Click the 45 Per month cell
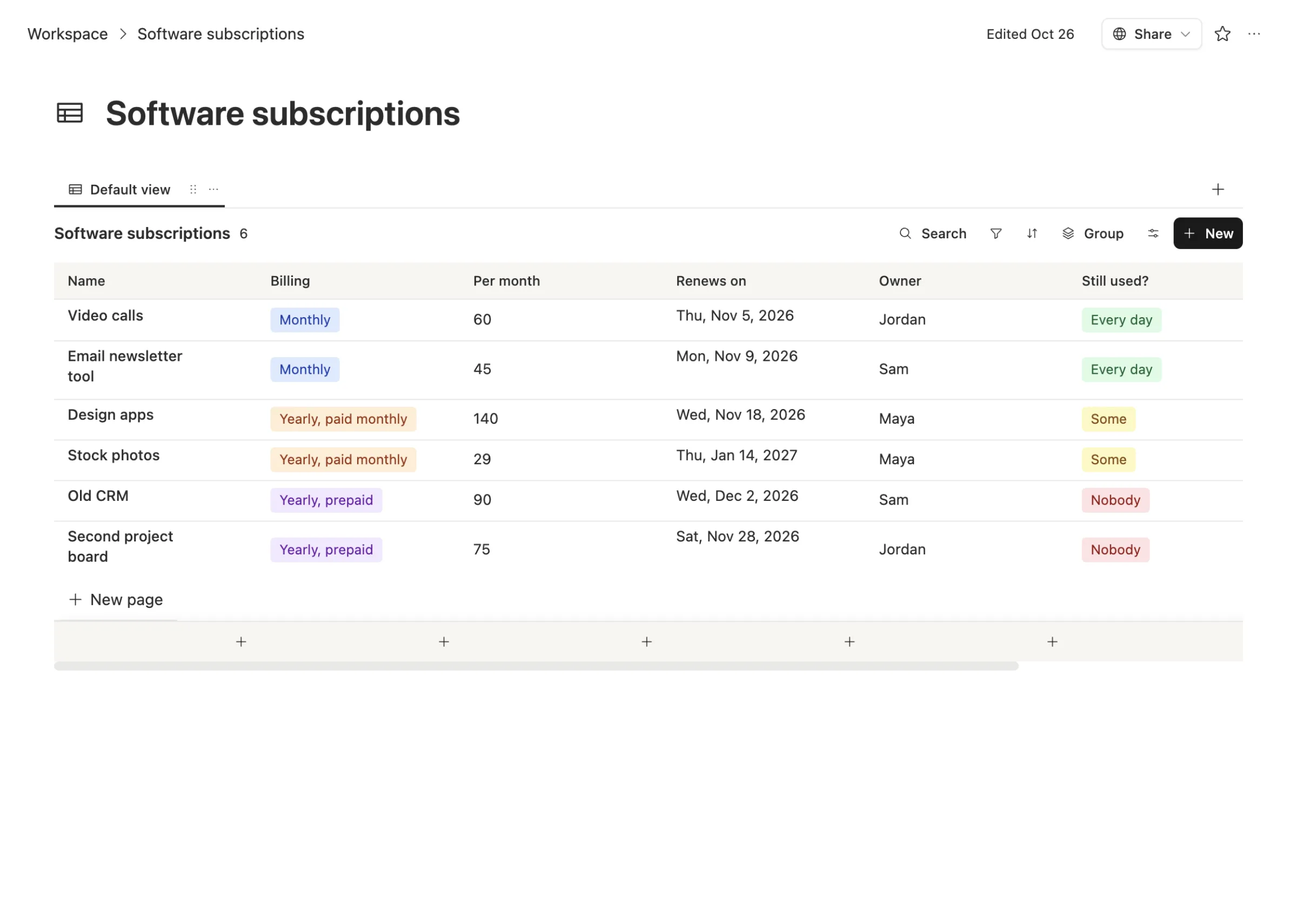 pos(561,369)
